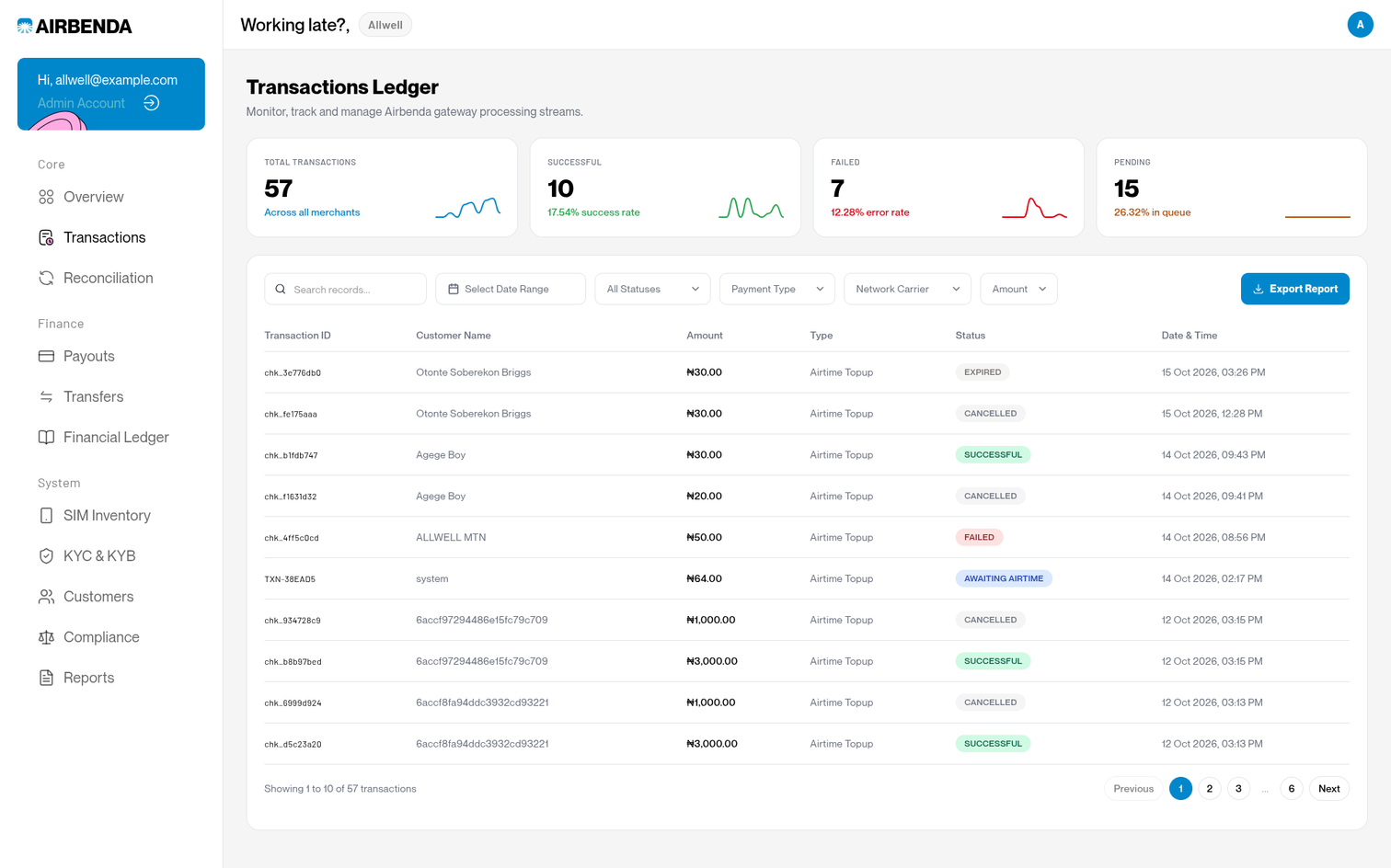Screen dimensions: 1391x868
Task: Click the KYC & KYB shield icon
Action: [x=46, y=556]
